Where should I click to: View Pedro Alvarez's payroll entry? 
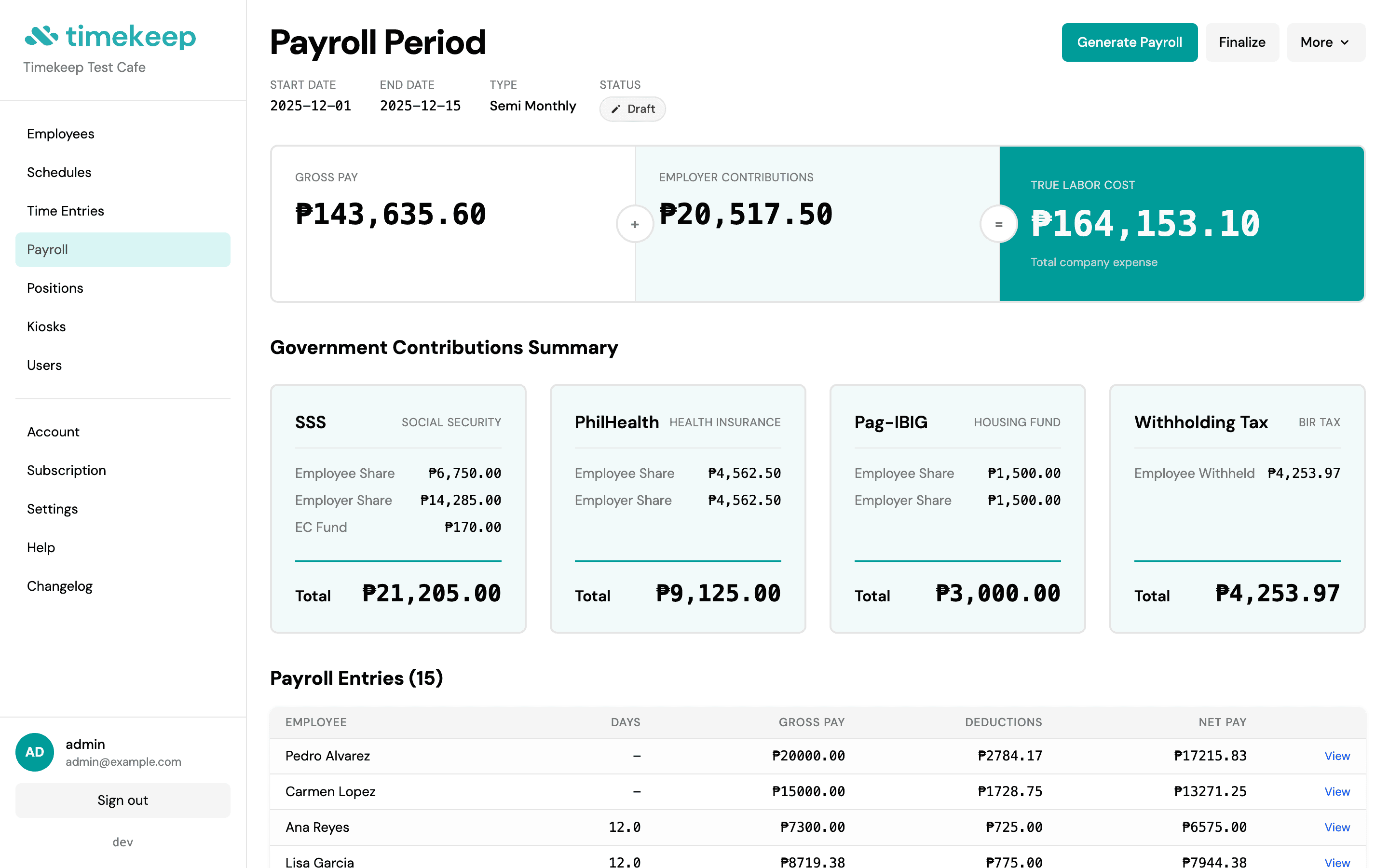[1337, 756]
